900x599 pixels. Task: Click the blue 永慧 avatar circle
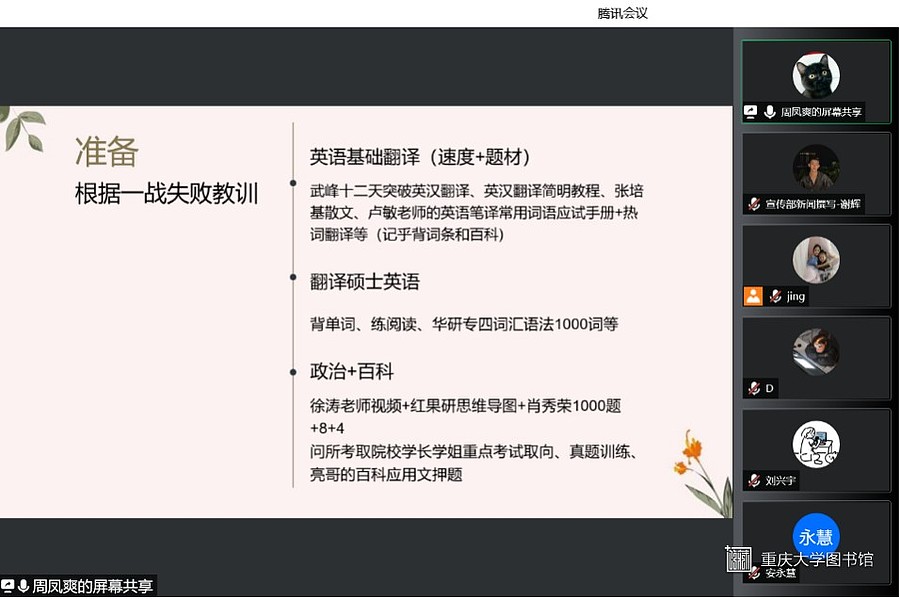(x=816, y=536)
